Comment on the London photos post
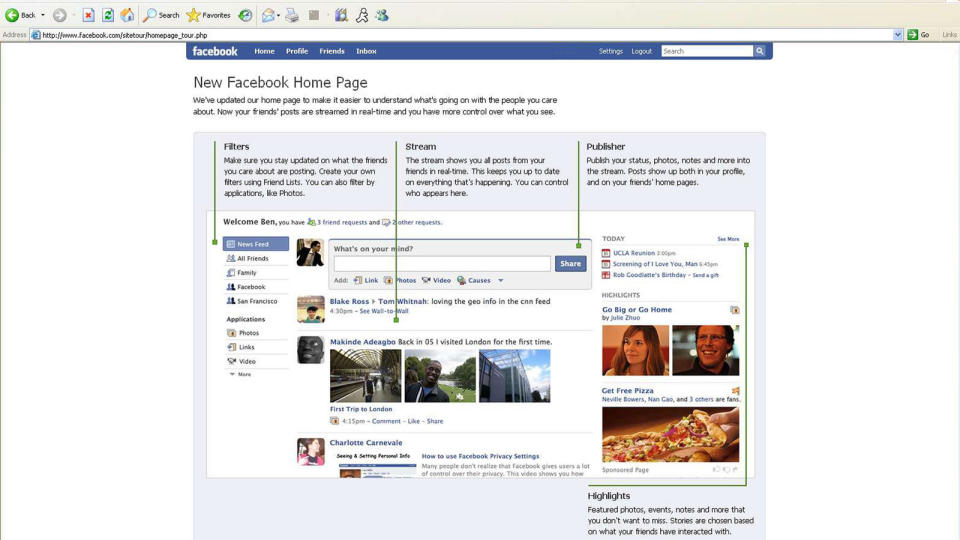Screen dimensions: 960x540 tap(386, 421)
